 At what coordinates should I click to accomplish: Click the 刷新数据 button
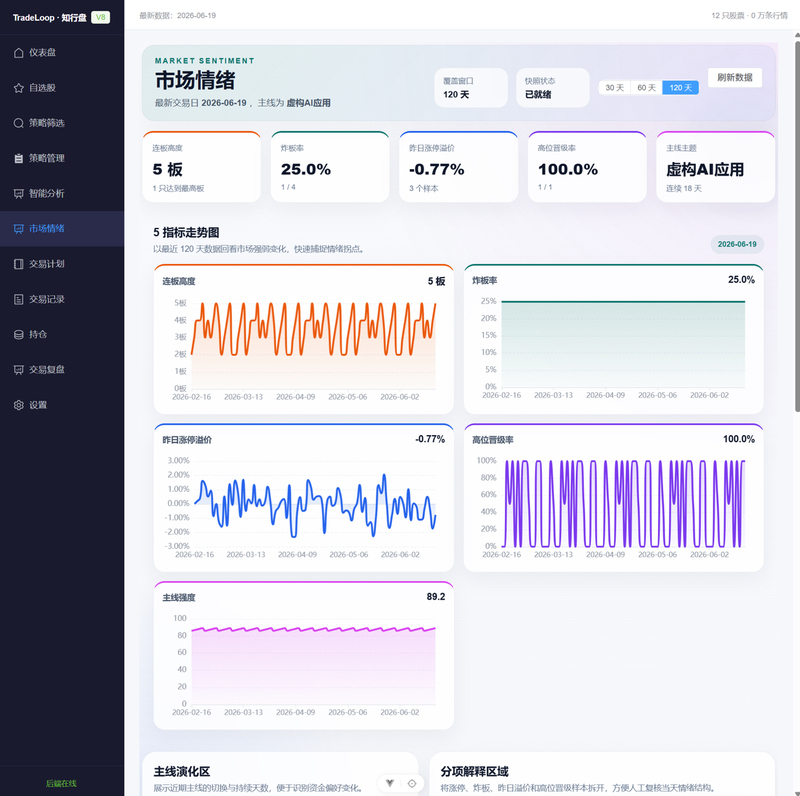click(x=735, y=78)
